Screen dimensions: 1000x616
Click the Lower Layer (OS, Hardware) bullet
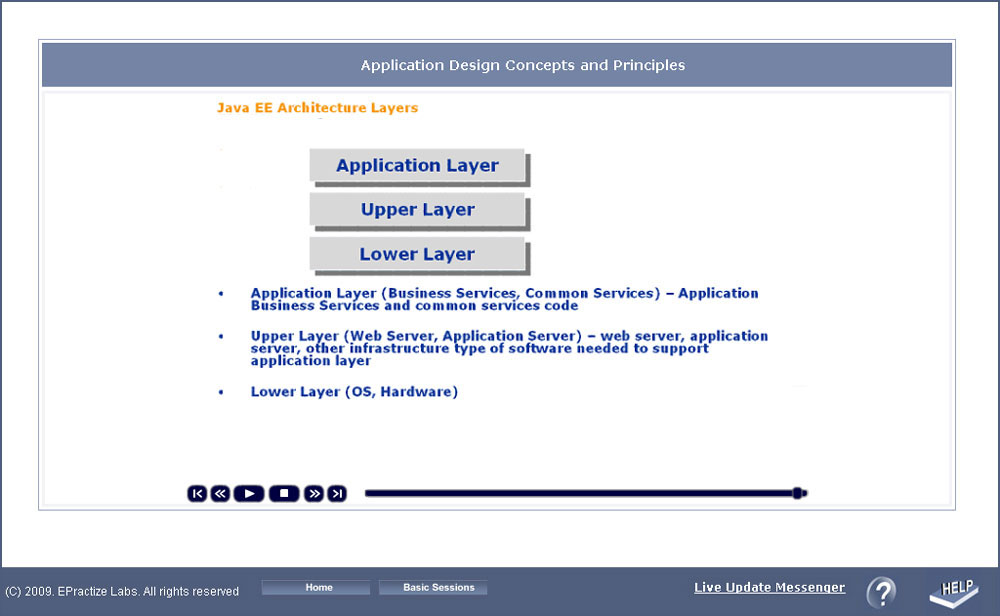tap(354, 392)
